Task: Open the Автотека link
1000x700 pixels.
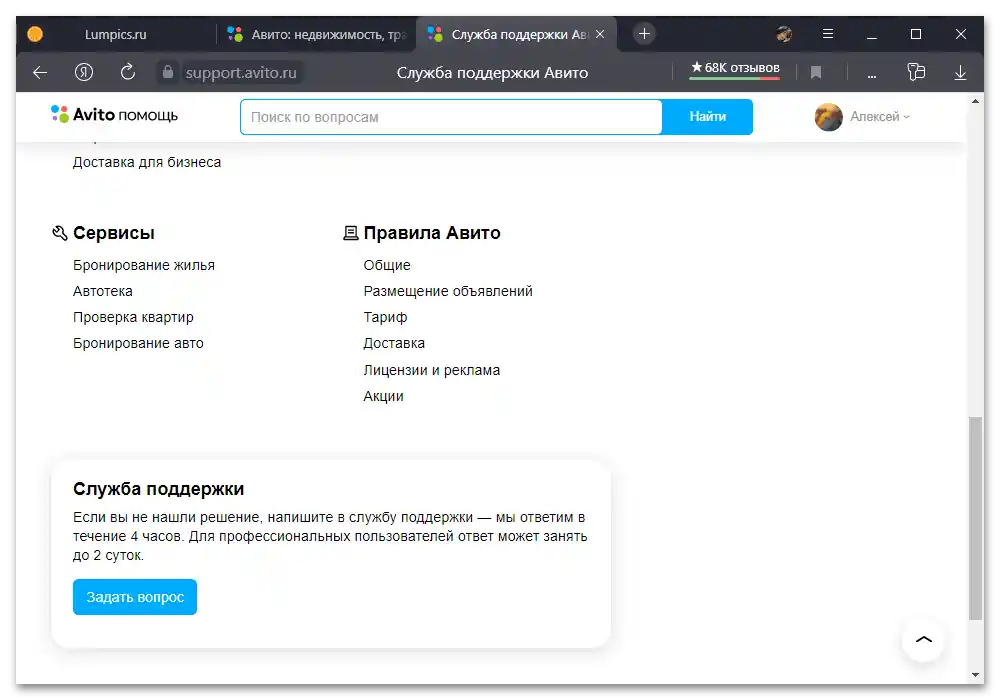Action: click(x=103, y=291)
